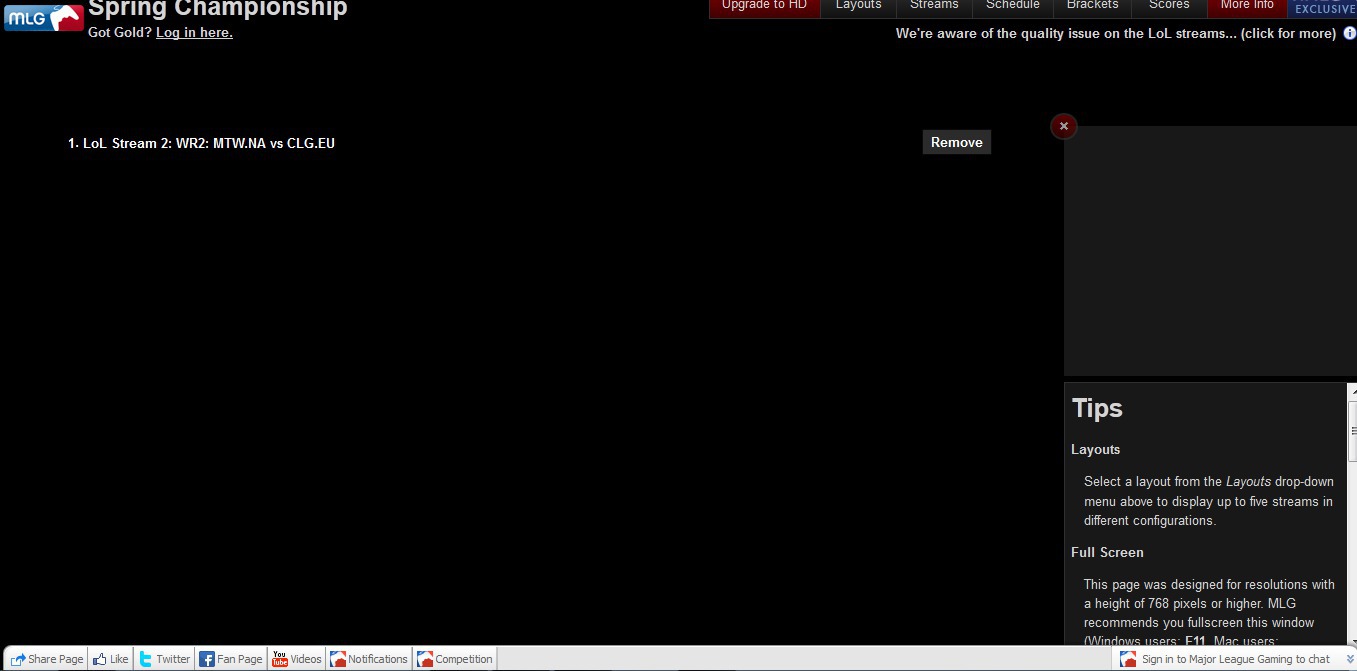Click the Exclusive banner tab
The image size is (1357, 671).
click(1322, 8)
